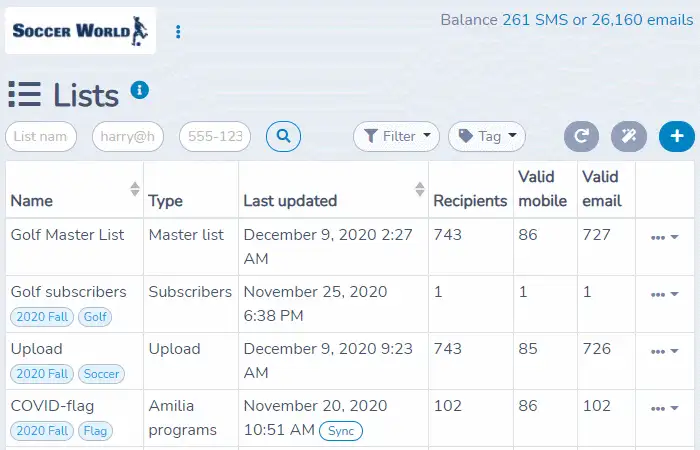This screenshot has height=450, width=700.
Task: Click the 2020 Fall tag under COVID-flag
Action: point(42,431)
